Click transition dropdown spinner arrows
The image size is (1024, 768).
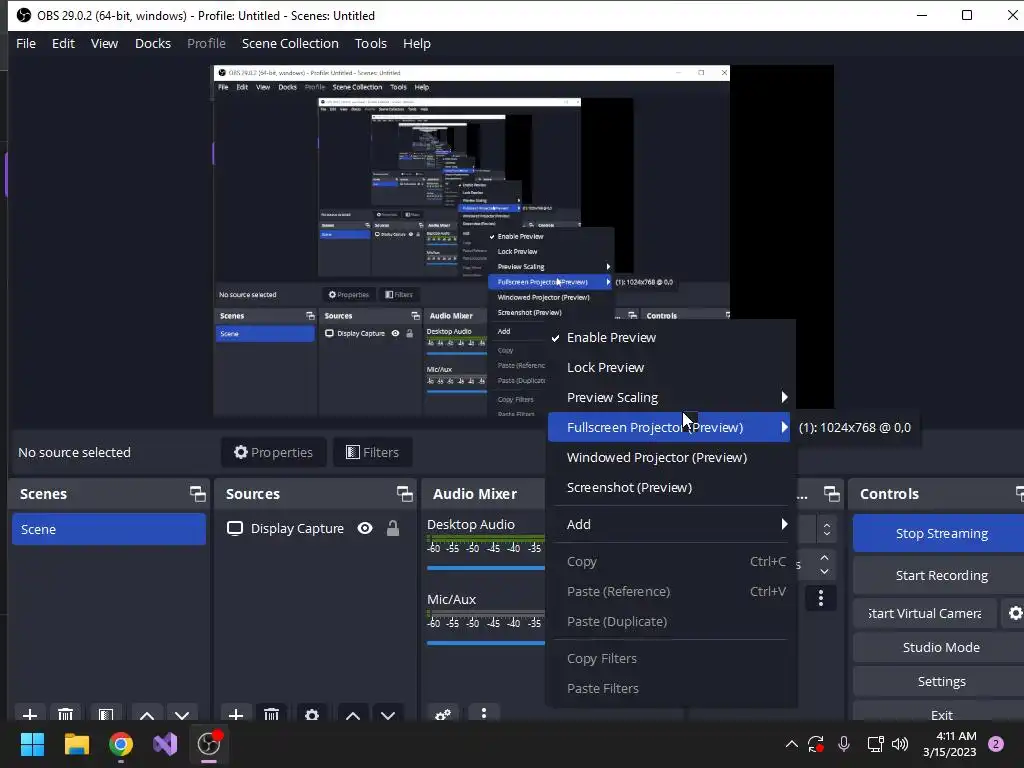click(827, 529)
